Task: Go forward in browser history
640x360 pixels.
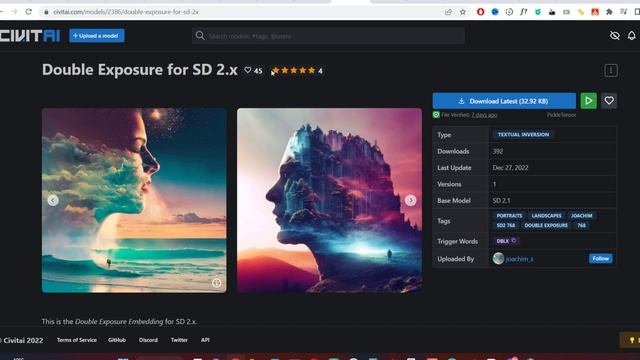Action: tap(14, 12)
